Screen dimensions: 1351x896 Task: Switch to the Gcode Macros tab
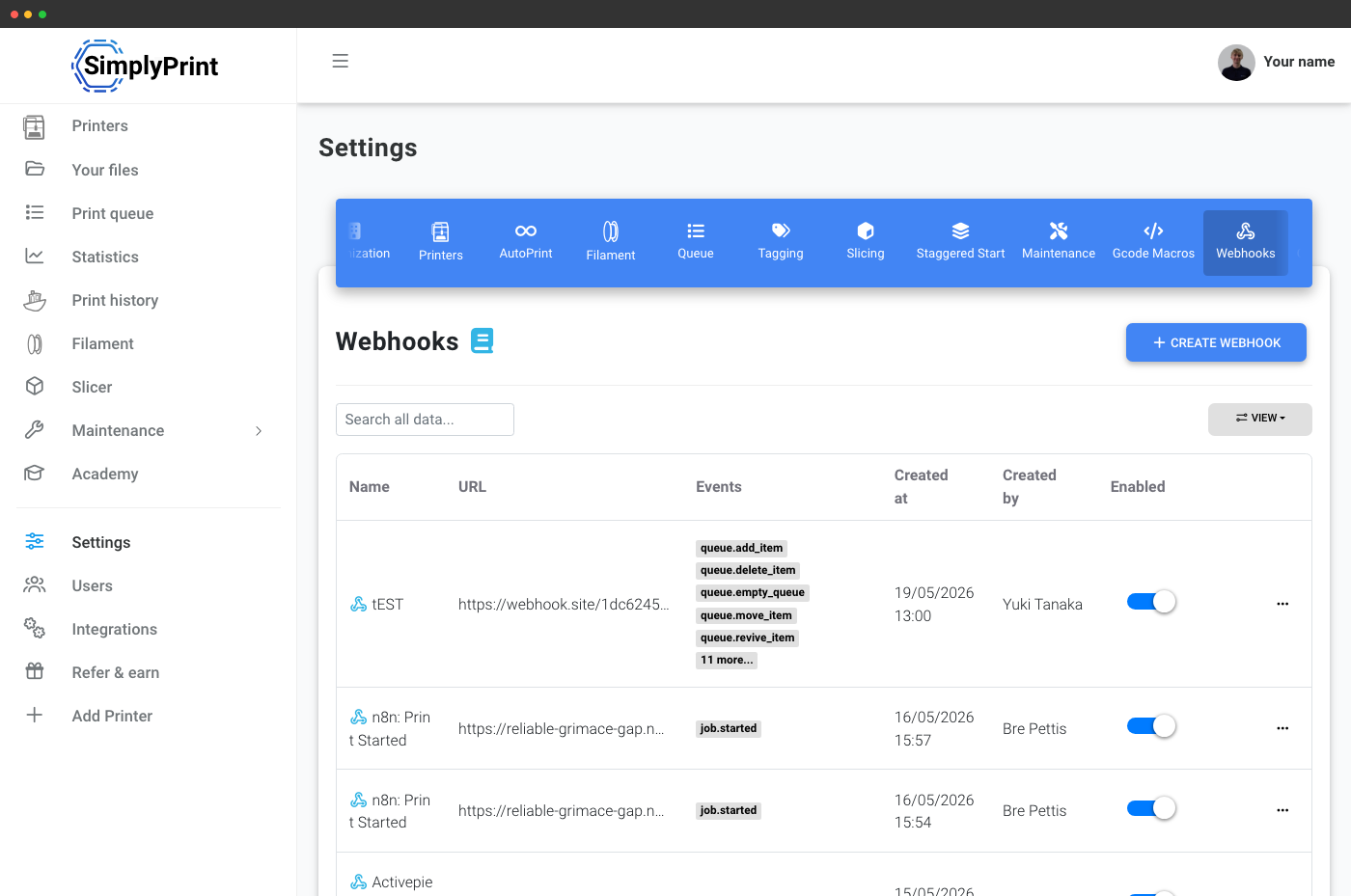(x=1153, y=242)
